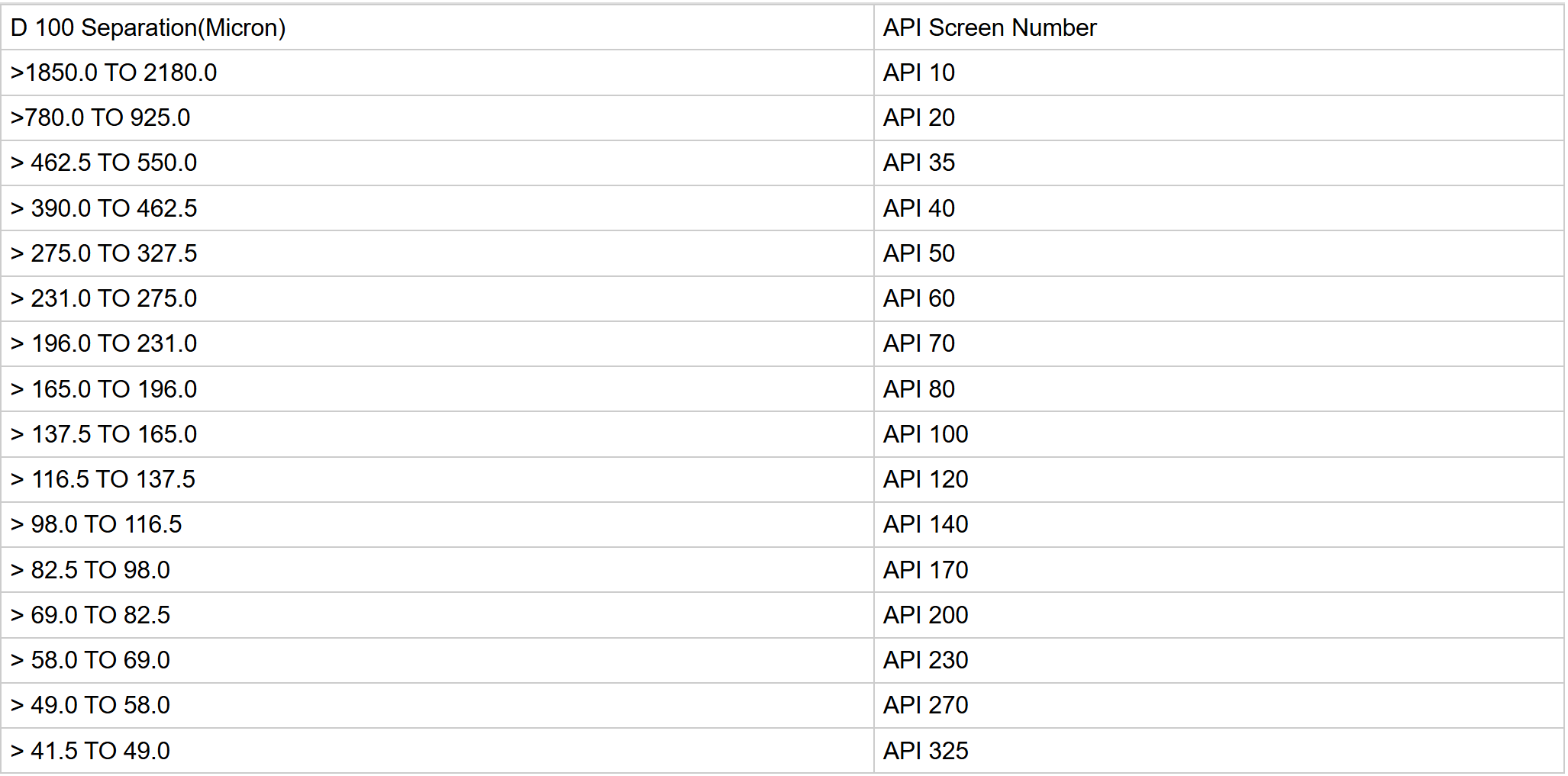
Task: Select the 'API 50' cell
Action: coord(918,253)
